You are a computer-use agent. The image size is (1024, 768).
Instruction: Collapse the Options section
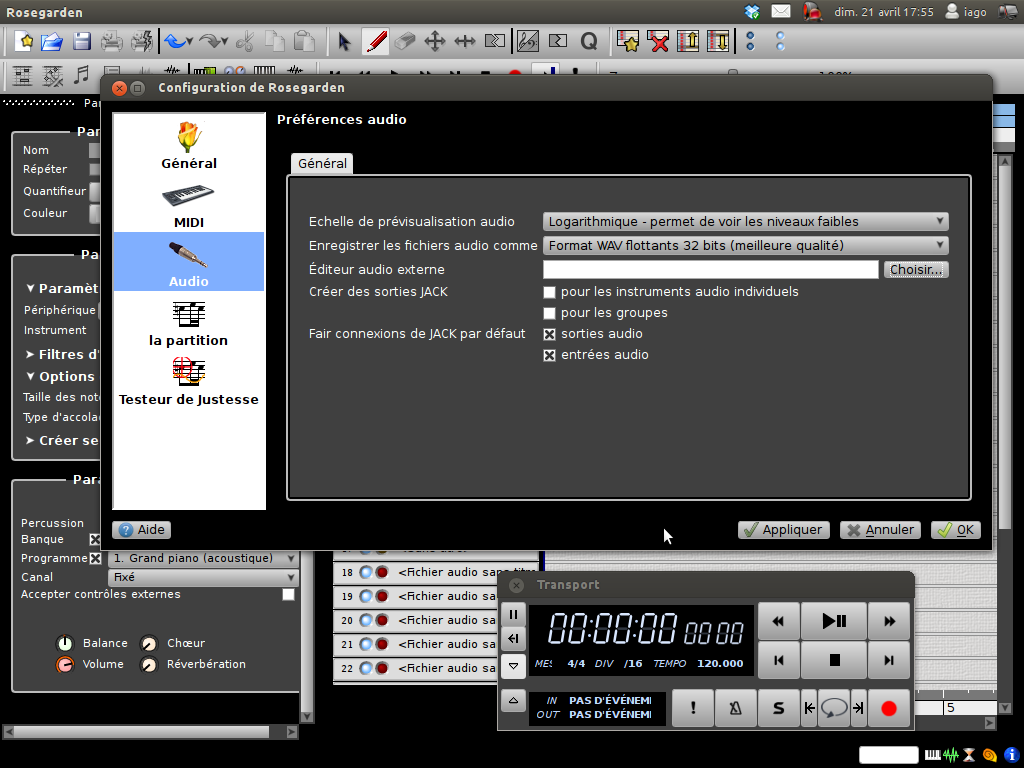click(x=30, y=377)
